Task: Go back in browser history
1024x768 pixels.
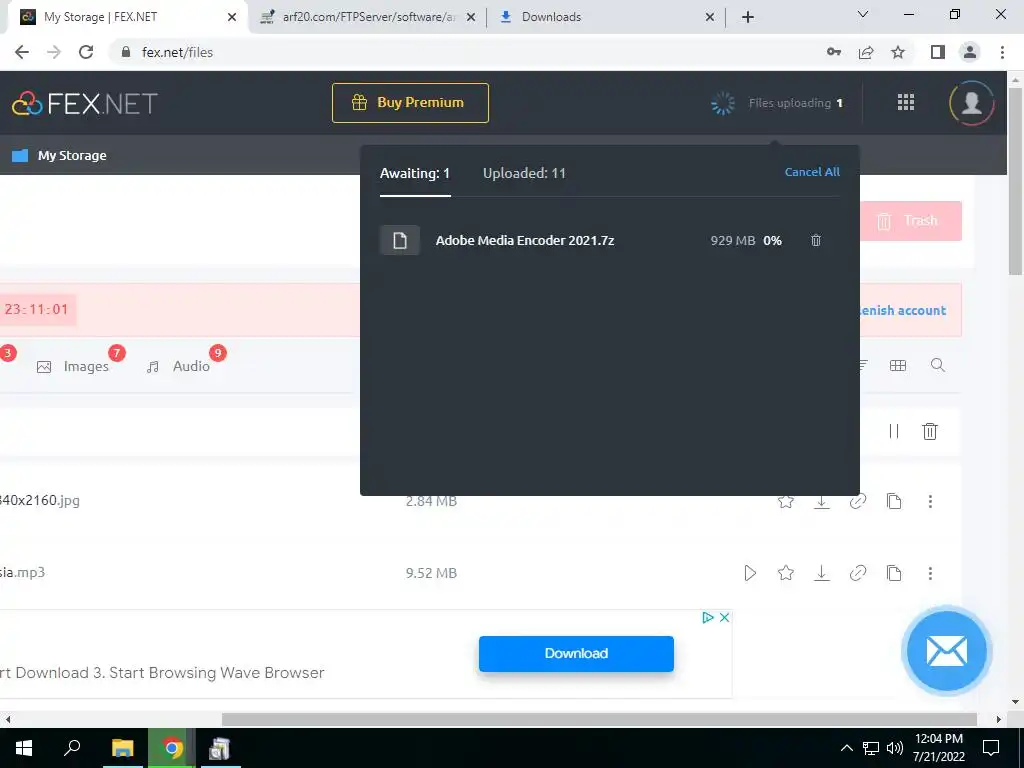Action: 22,52
